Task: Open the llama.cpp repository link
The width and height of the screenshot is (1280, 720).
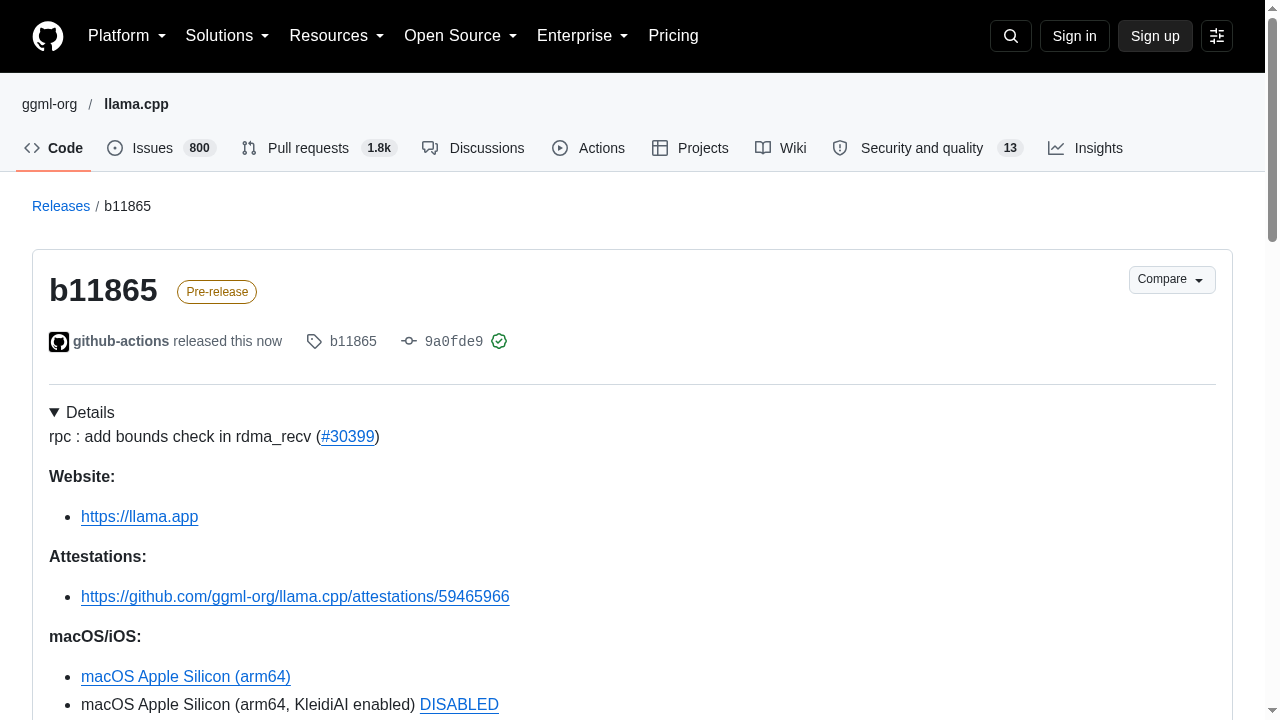Action: [x=136, y=104]
